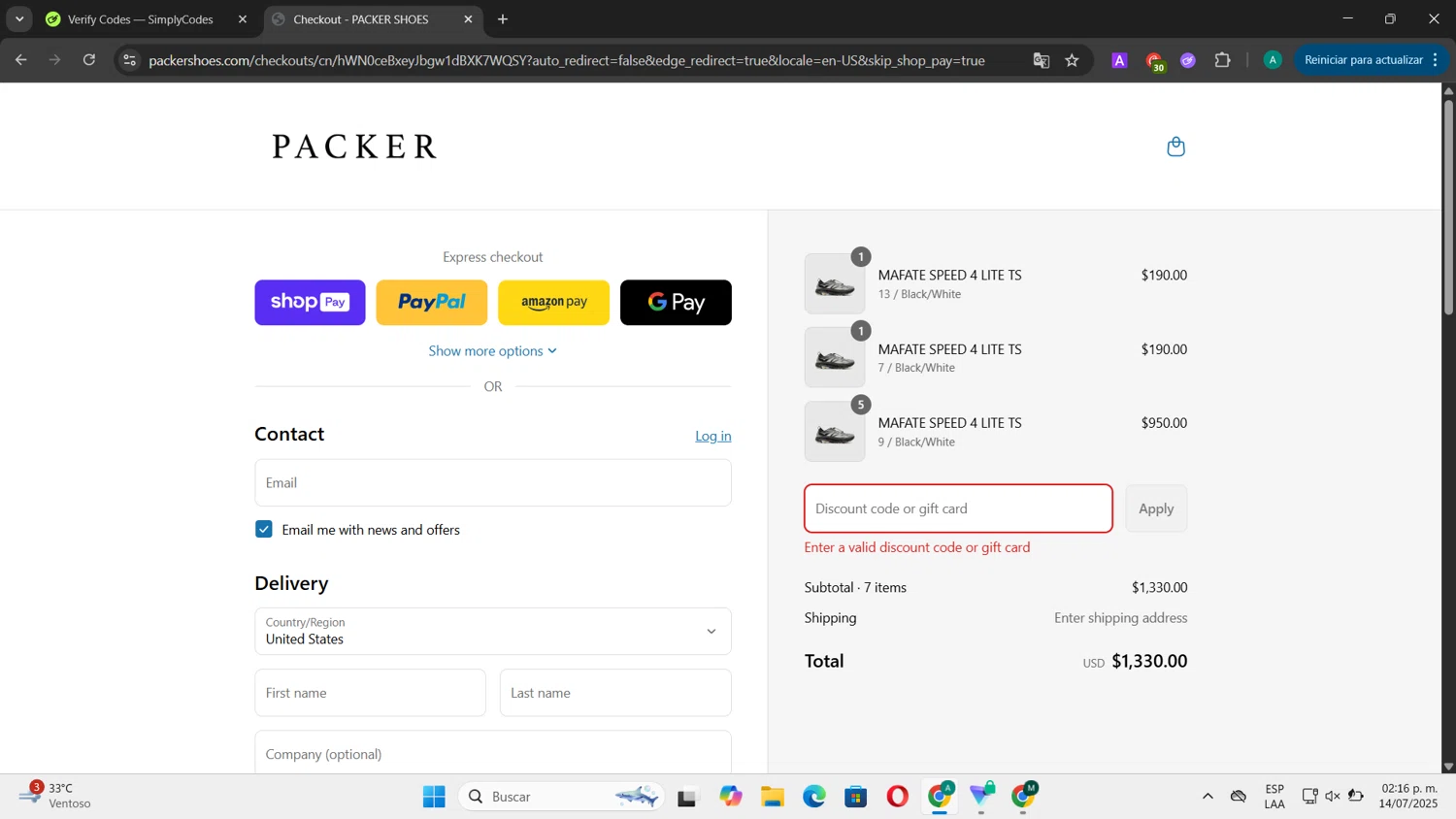This screenshot has width=1456, height=819.
Task: Pay with PayPal
Action: [432, 303]
